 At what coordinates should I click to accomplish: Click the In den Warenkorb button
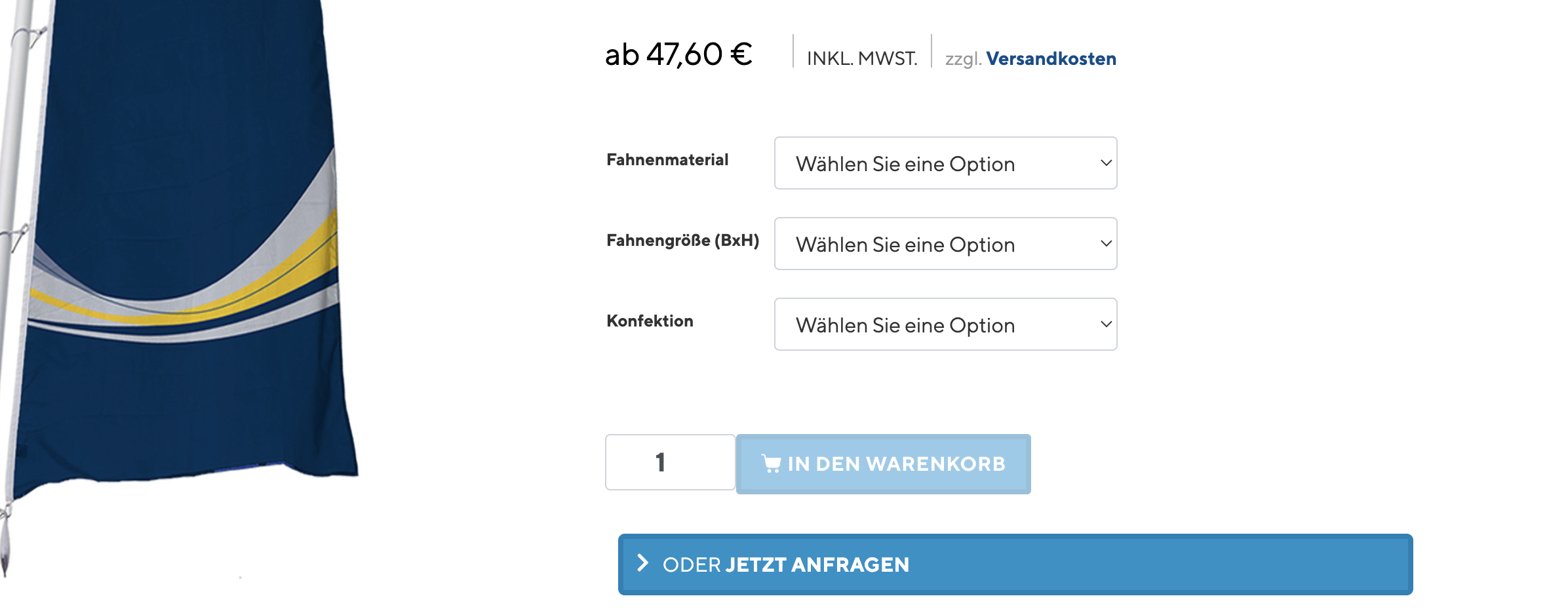[883, 464]
